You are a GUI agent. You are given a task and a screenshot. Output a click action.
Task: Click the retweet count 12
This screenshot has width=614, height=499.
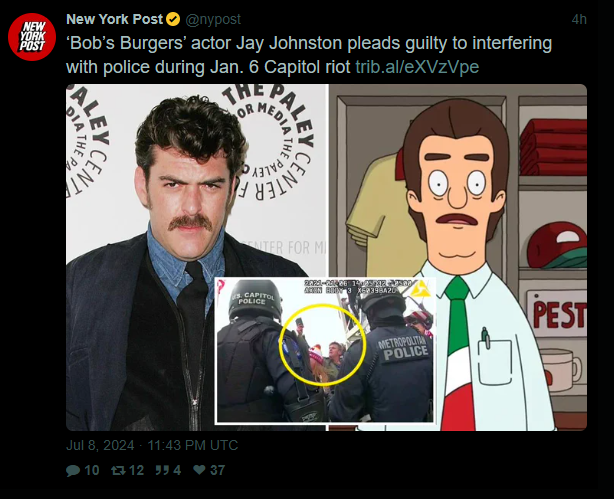(x=136, y=470)
